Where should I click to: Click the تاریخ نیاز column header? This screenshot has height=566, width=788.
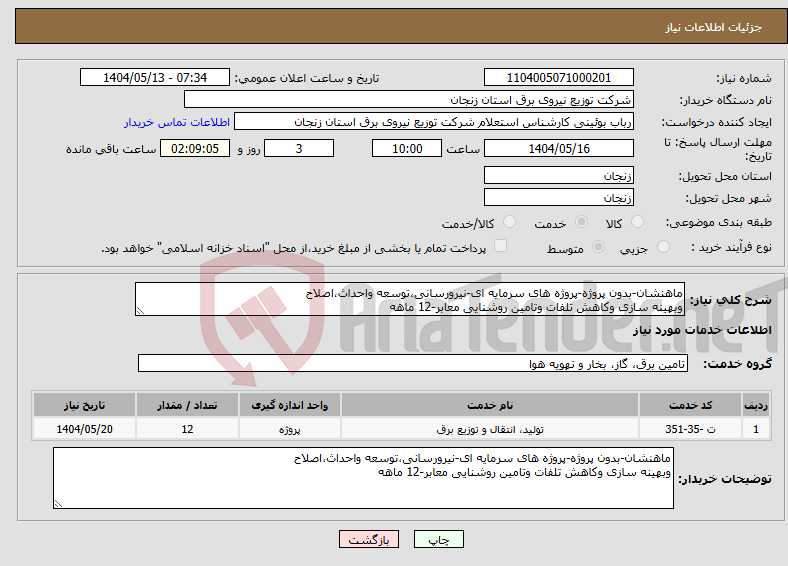coord(84,405)
